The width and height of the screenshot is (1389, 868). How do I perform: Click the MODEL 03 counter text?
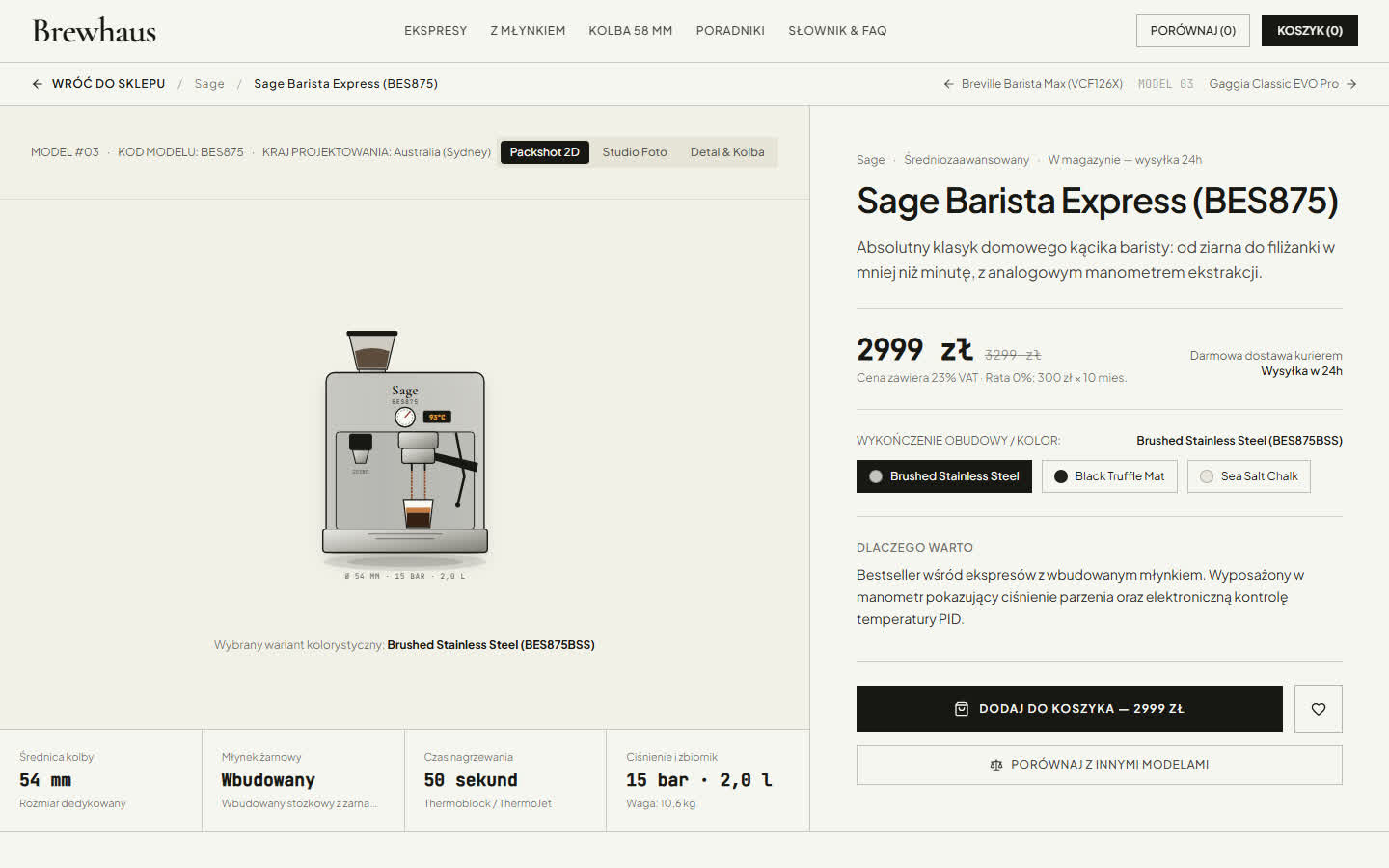click(x=1166, y=84)
